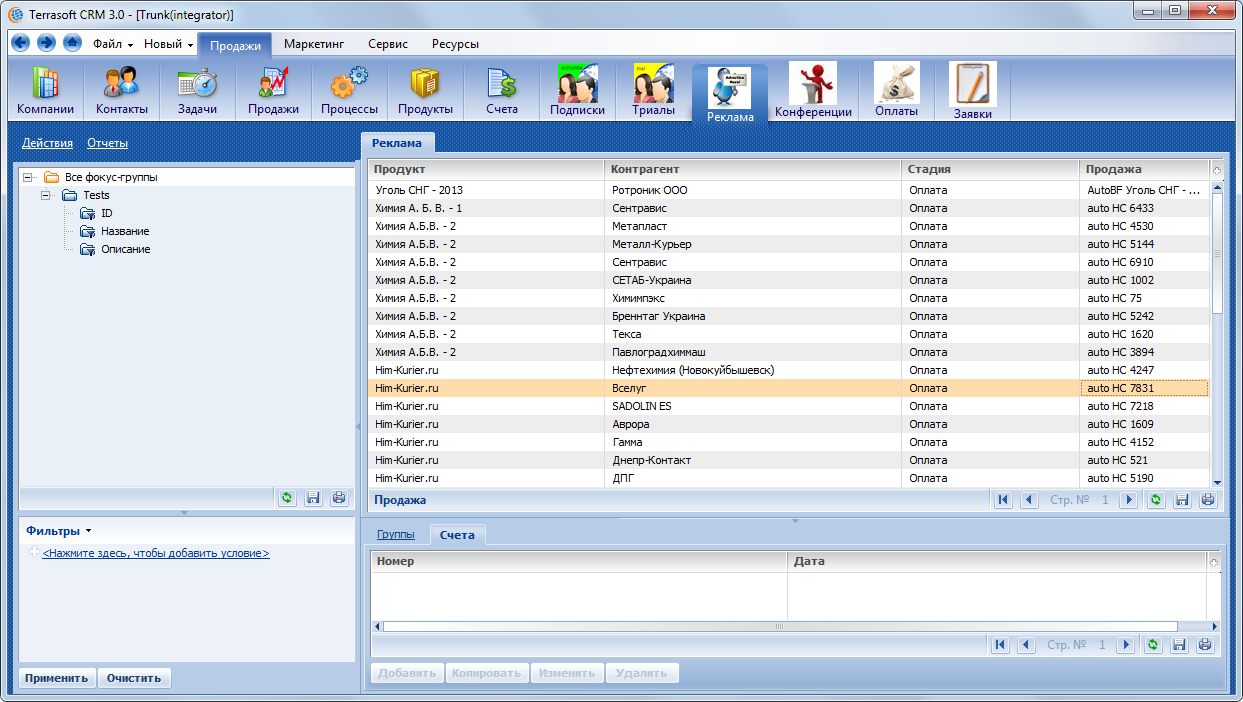Open the Компании section
The width and height of the screenshot is (1243, 702).
point(45,92)
